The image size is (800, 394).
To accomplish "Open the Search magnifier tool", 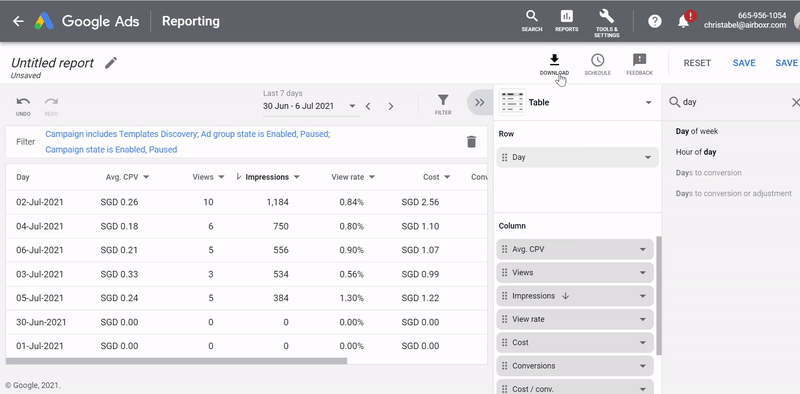I will coord(532,21).
